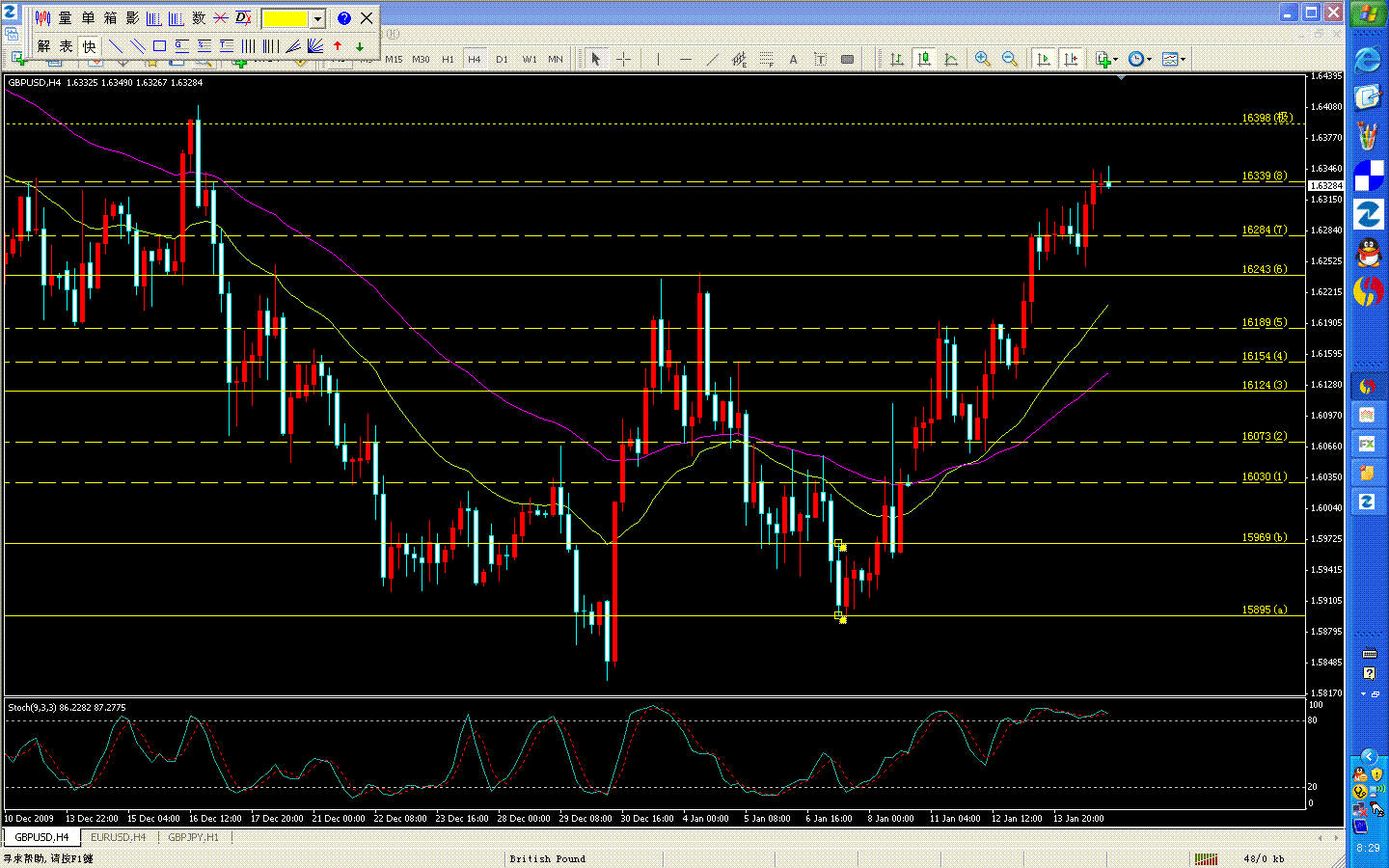Toggle chart shift button

point(1070,60)
